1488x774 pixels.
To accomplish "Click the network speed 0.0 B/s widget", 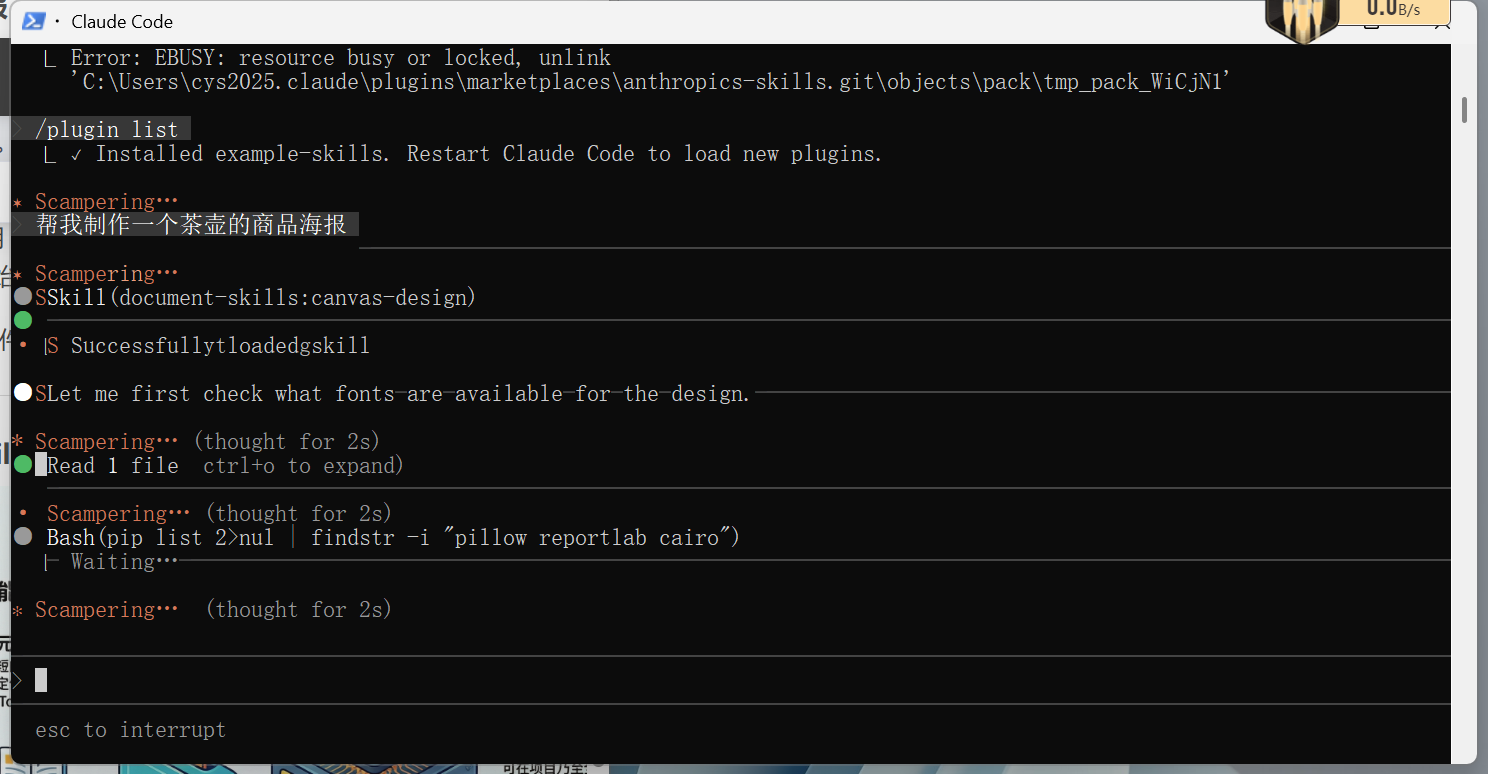I will [x=1394, y=9].
